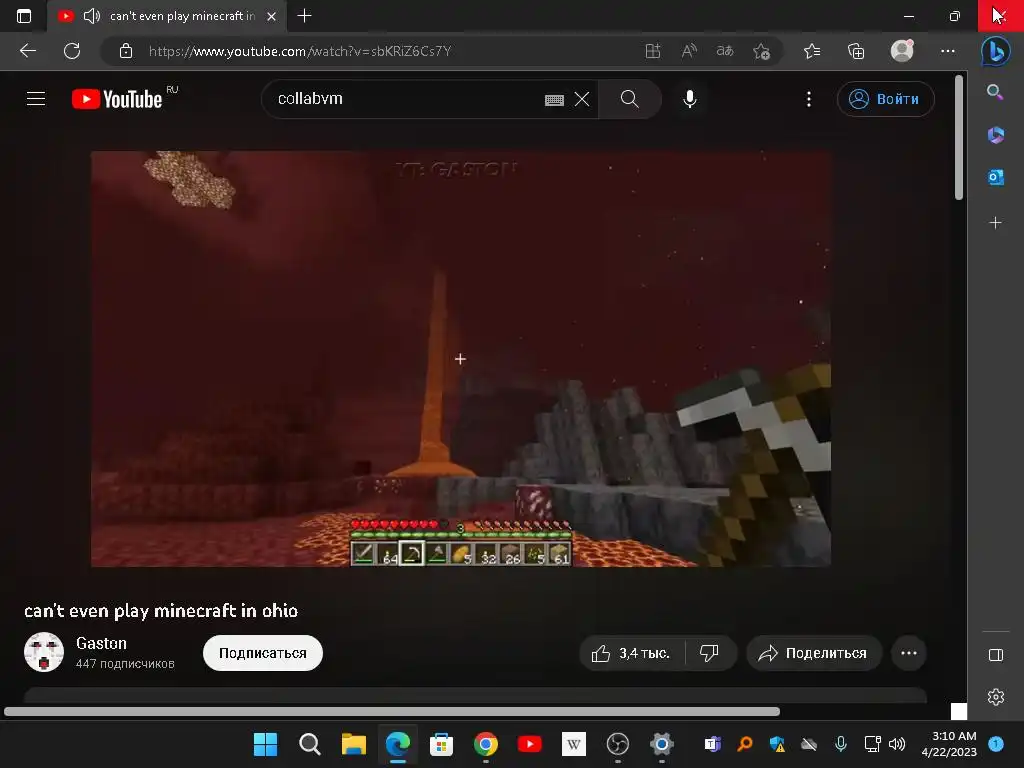Open the YouTube guide hamburger menu
Image resolution: width=1024 pixels, height=768 pixels.
click(x=36, y=99)
